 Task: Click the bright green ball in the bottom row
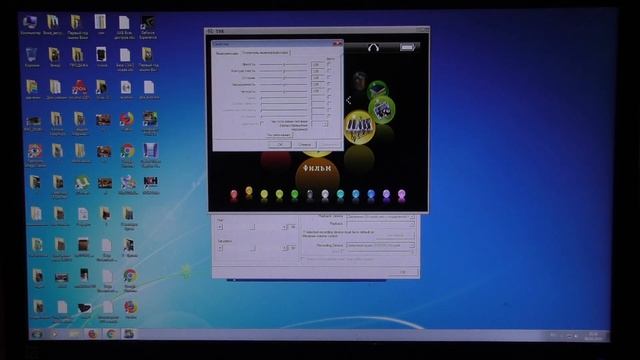(295, 195)
